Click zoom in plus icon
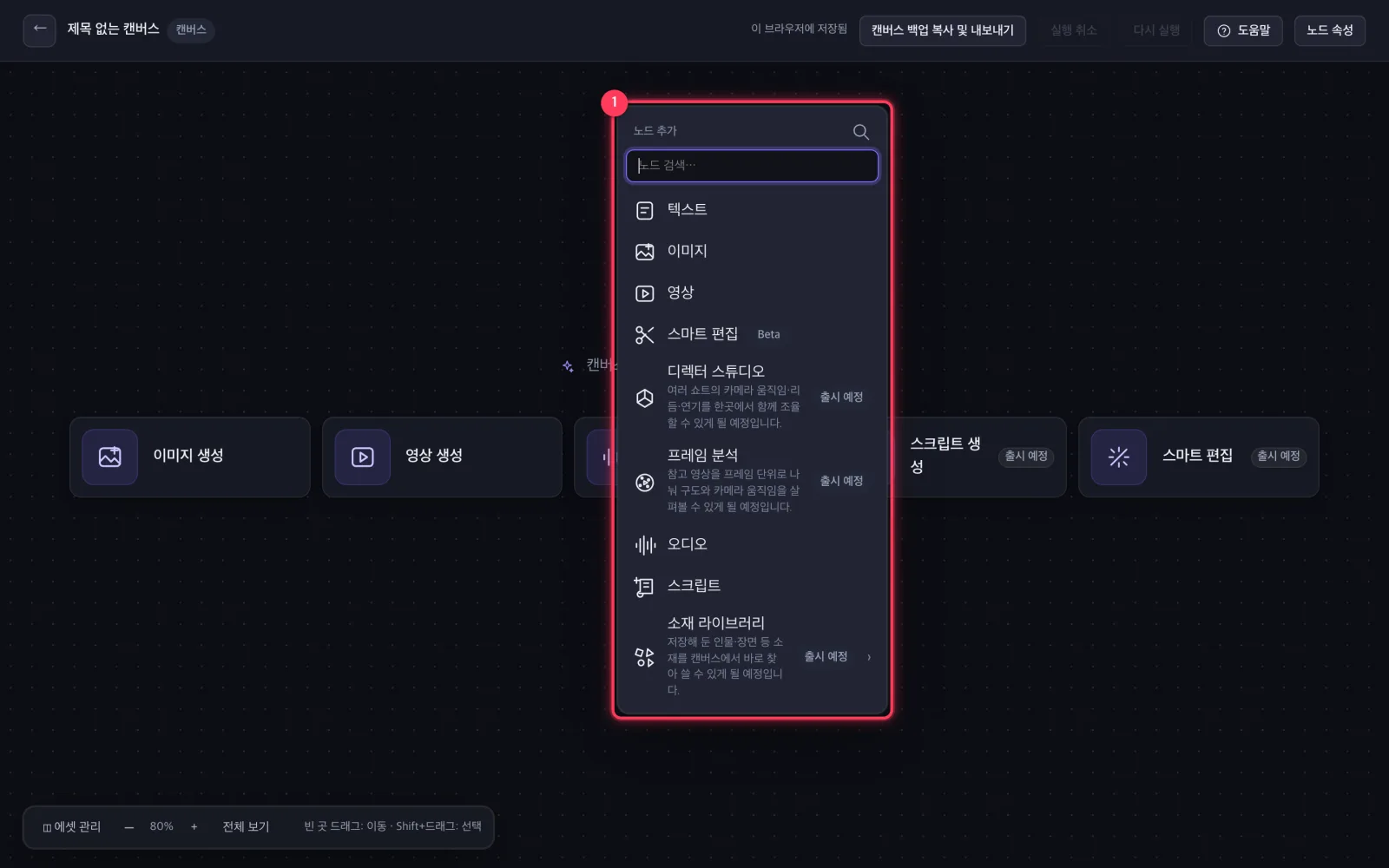This screenshot has height=868, width=1389. click(x=194, y=827)
